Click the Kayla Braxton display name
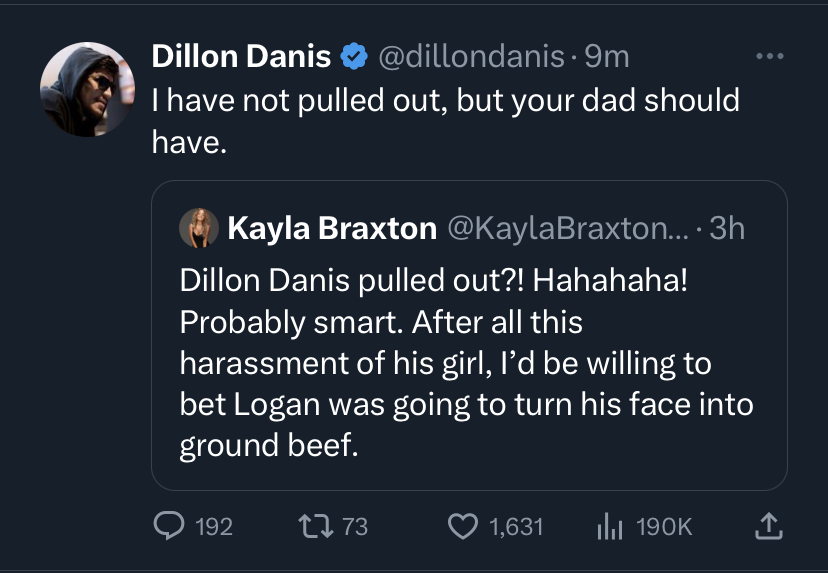The image size is (828, 573). pyautogui.click(x=332, y=229)
